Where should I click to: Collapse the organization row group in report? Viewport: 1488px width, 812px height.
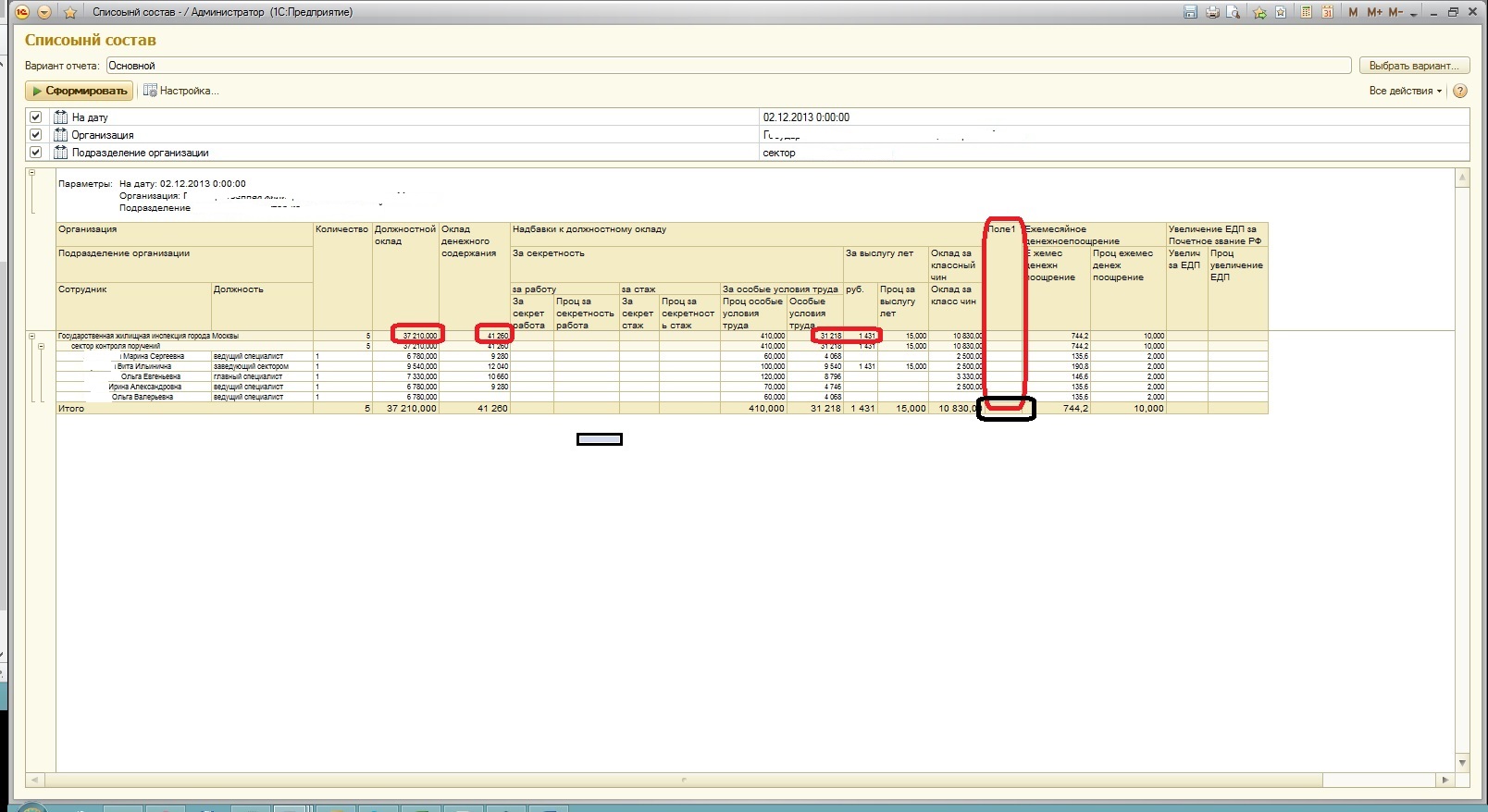point(31,337)
